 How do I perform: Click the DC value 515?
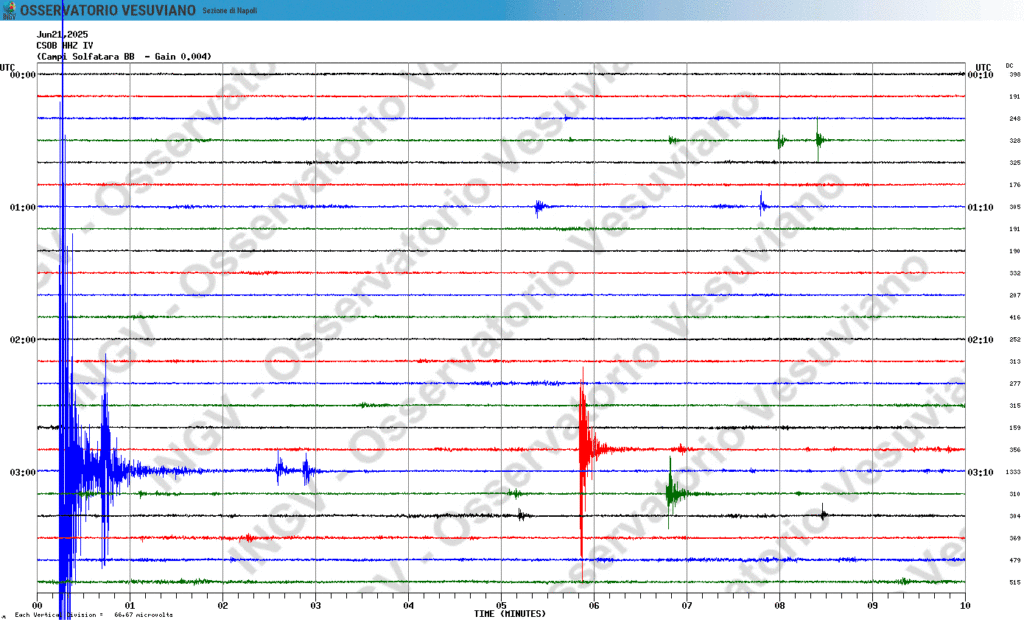click(1015, 583)
